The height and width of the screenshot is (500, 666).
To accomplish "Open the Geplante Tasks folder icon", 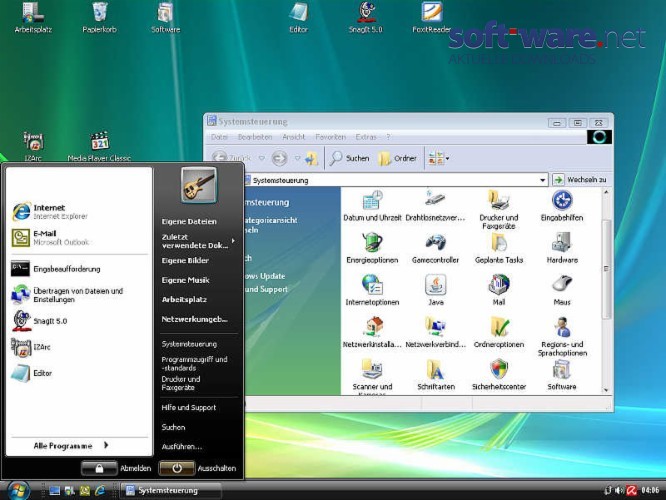I will pos(499,248).
